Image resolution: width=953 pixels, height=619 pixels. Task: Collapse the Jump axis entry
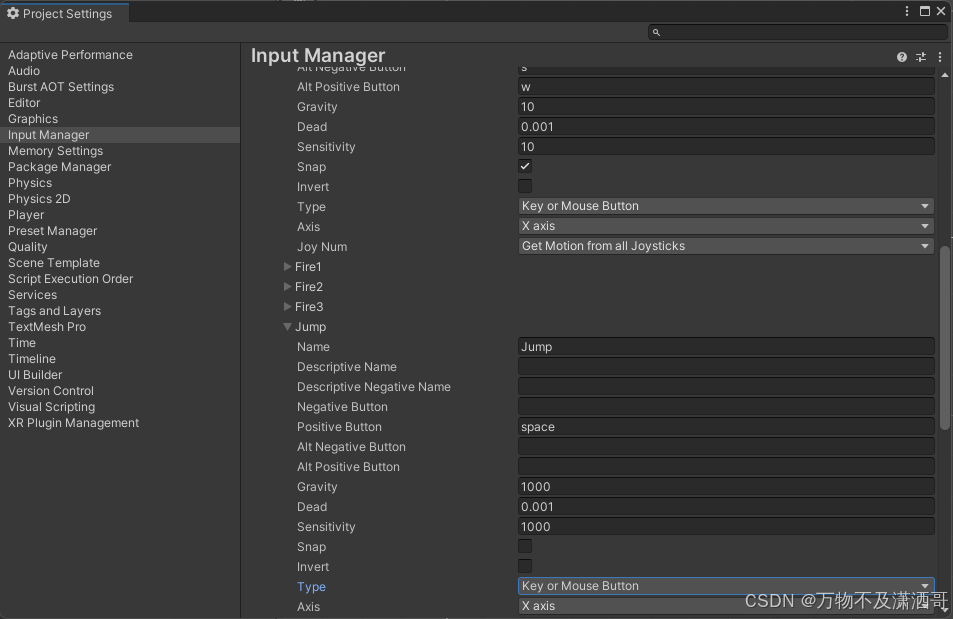pyautogui.click(x=287, y=327)
